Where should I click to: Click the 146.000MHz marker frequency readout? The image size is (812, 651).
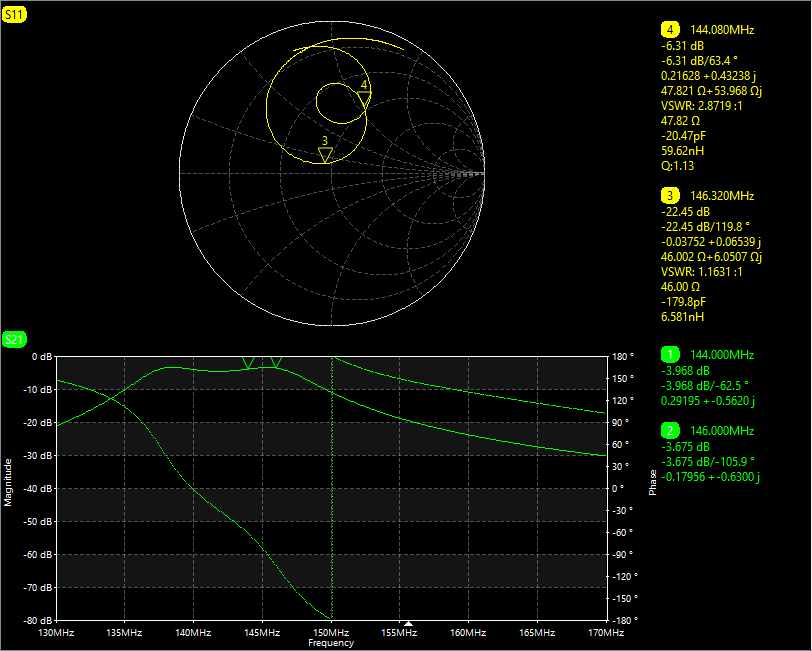tap(722, 431)
